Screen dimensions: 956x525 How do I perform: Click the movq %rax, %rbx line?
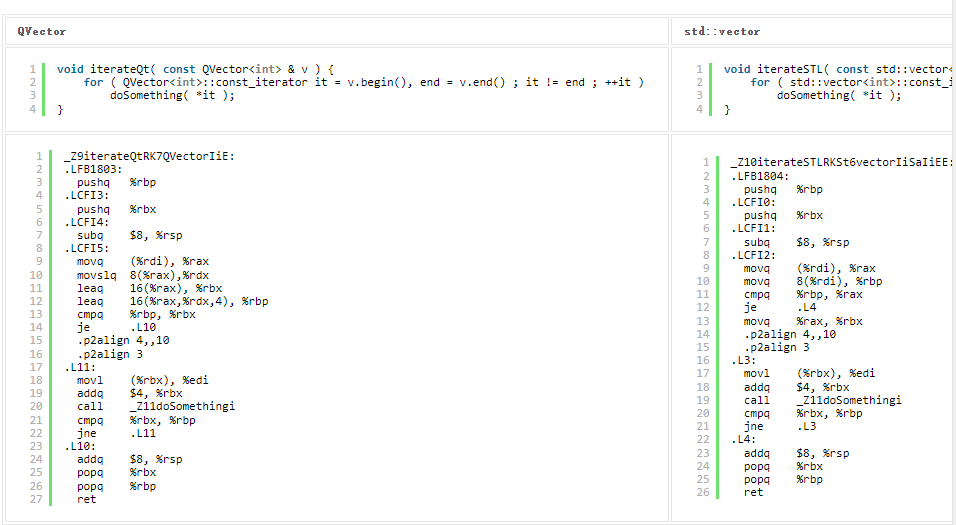click(x=803, y=321)
